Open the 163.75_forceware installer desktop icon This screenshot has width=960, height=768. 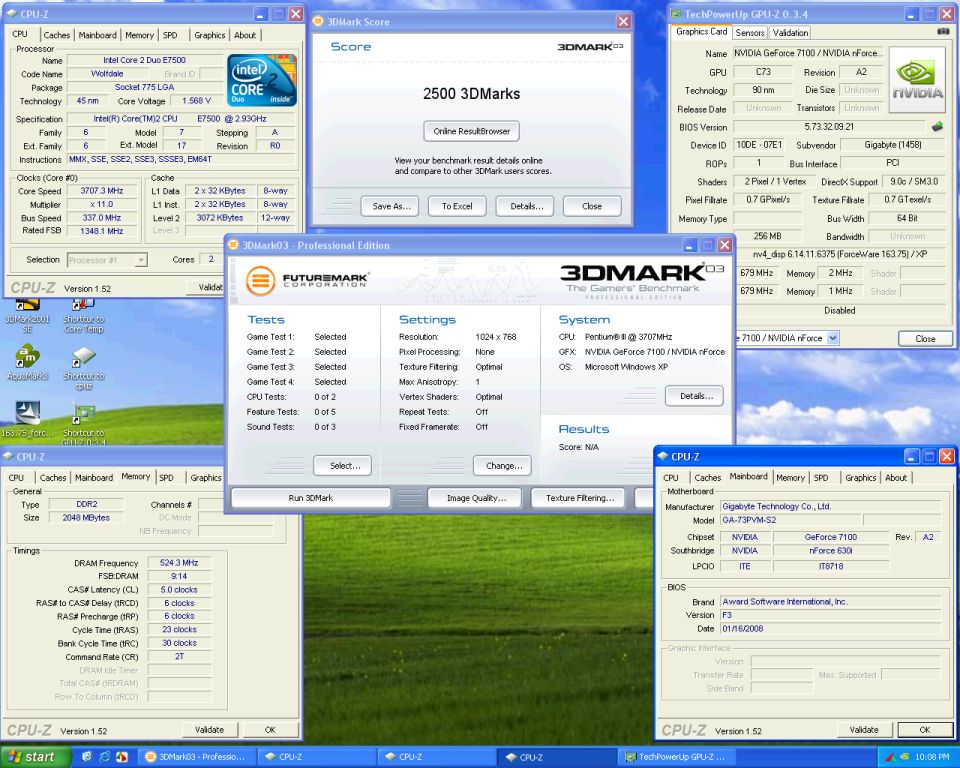tap(27, 419)
